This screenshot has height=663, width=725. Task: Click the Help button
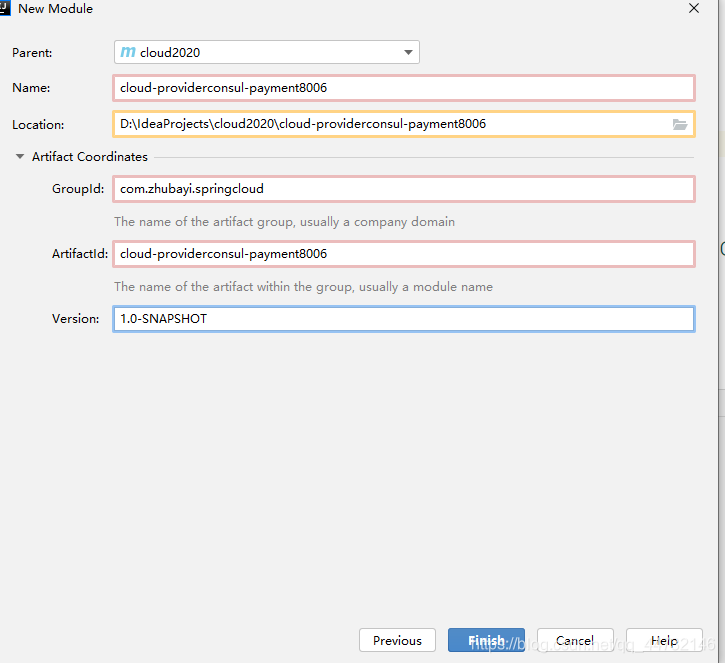point(664,640)
